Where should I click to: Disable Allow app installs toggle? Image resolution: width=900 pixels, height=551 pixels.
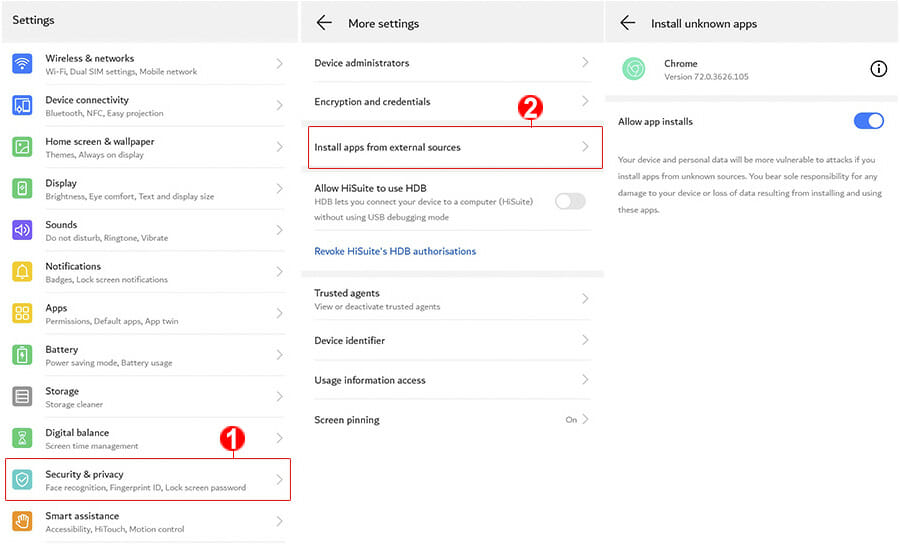[x=868, y=121]
